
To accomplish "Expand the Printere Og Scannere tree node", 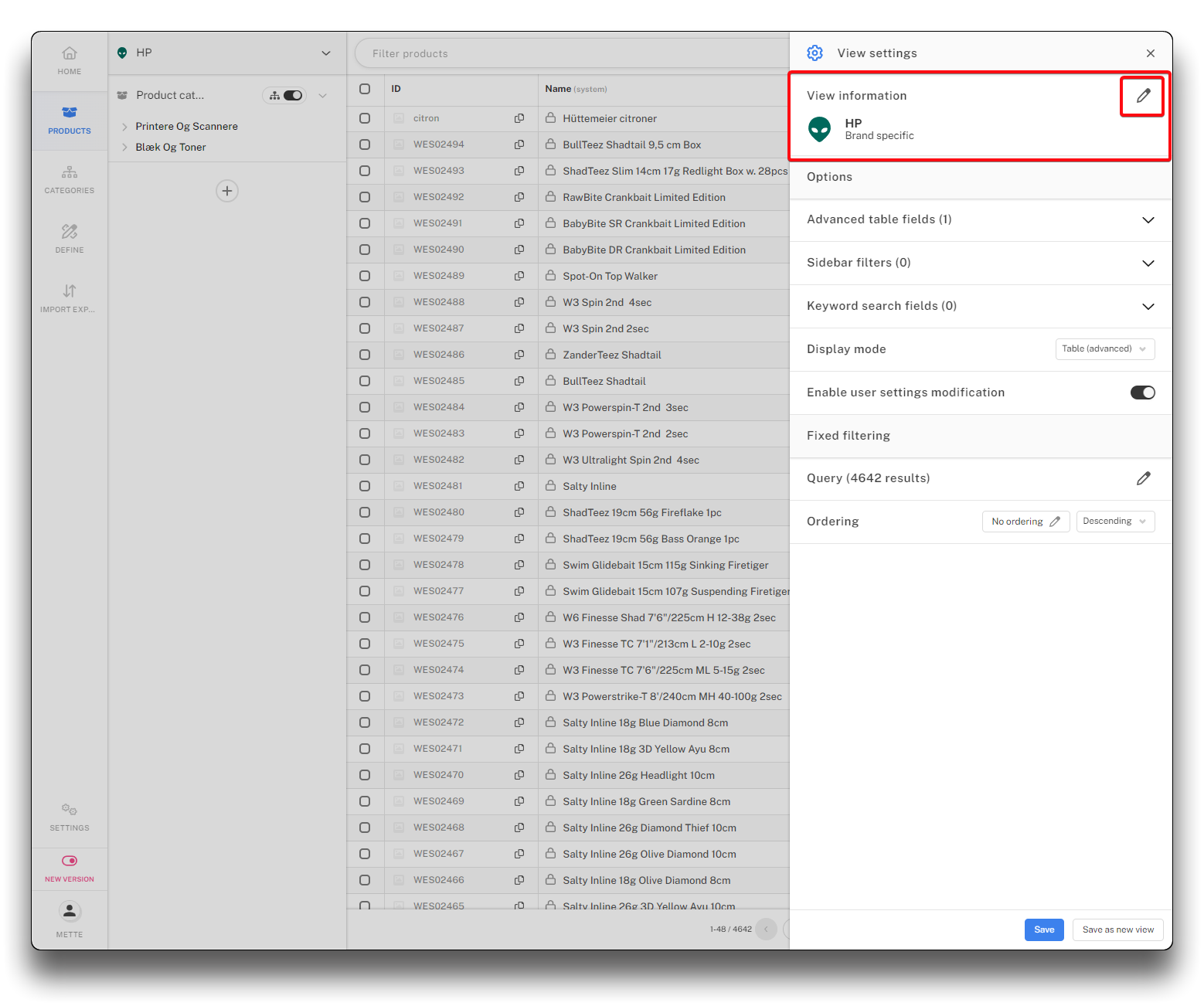I will click(124, 127).
